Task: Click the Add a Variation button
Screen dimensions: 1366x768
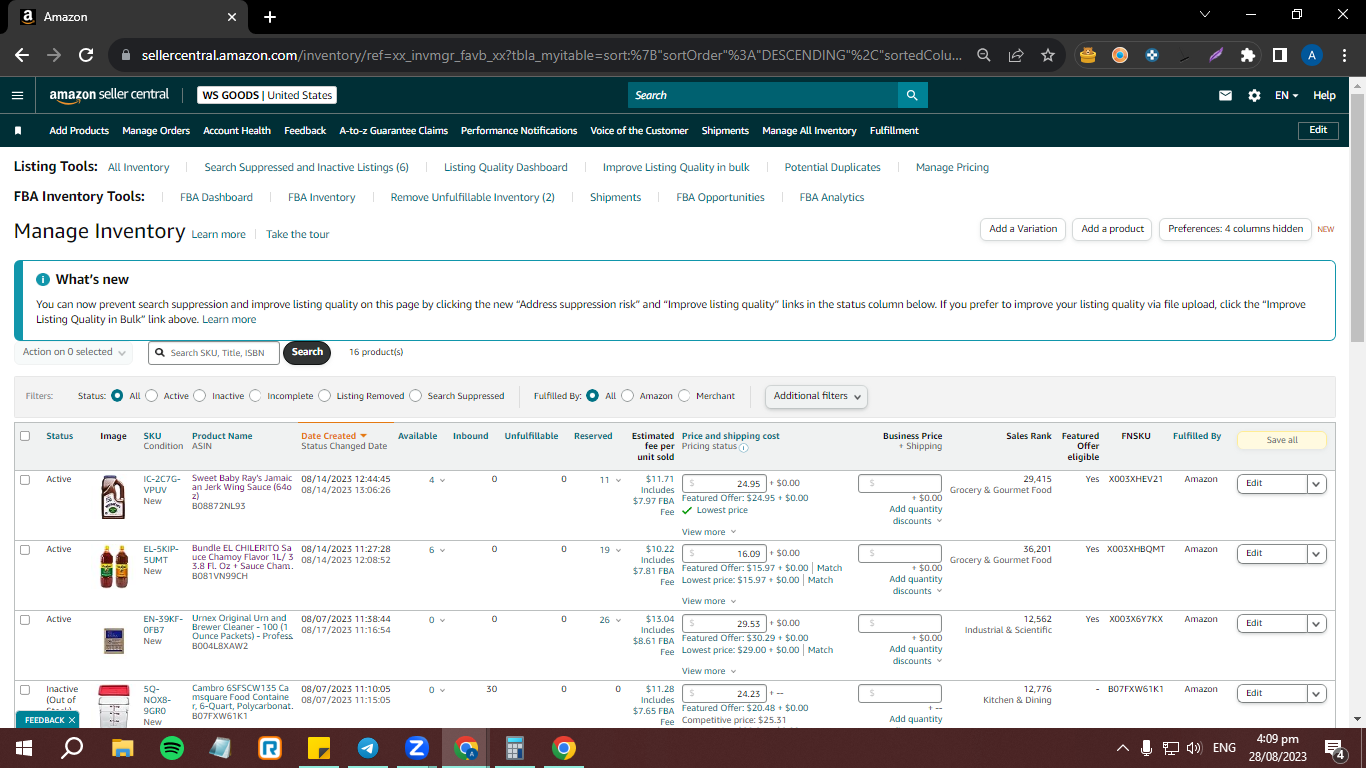Action: [x=1023, y=229]
